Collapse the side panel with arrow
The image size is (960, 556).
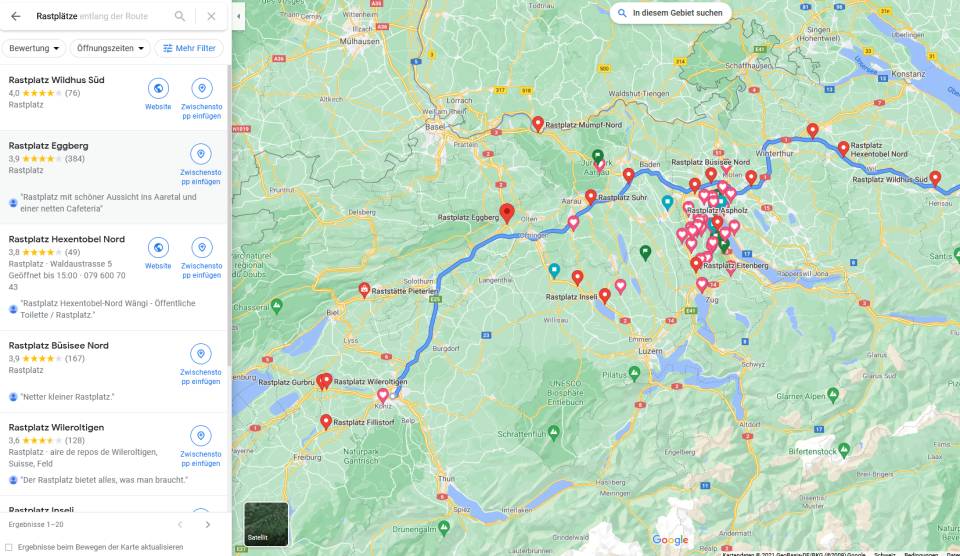pos(238,16)
